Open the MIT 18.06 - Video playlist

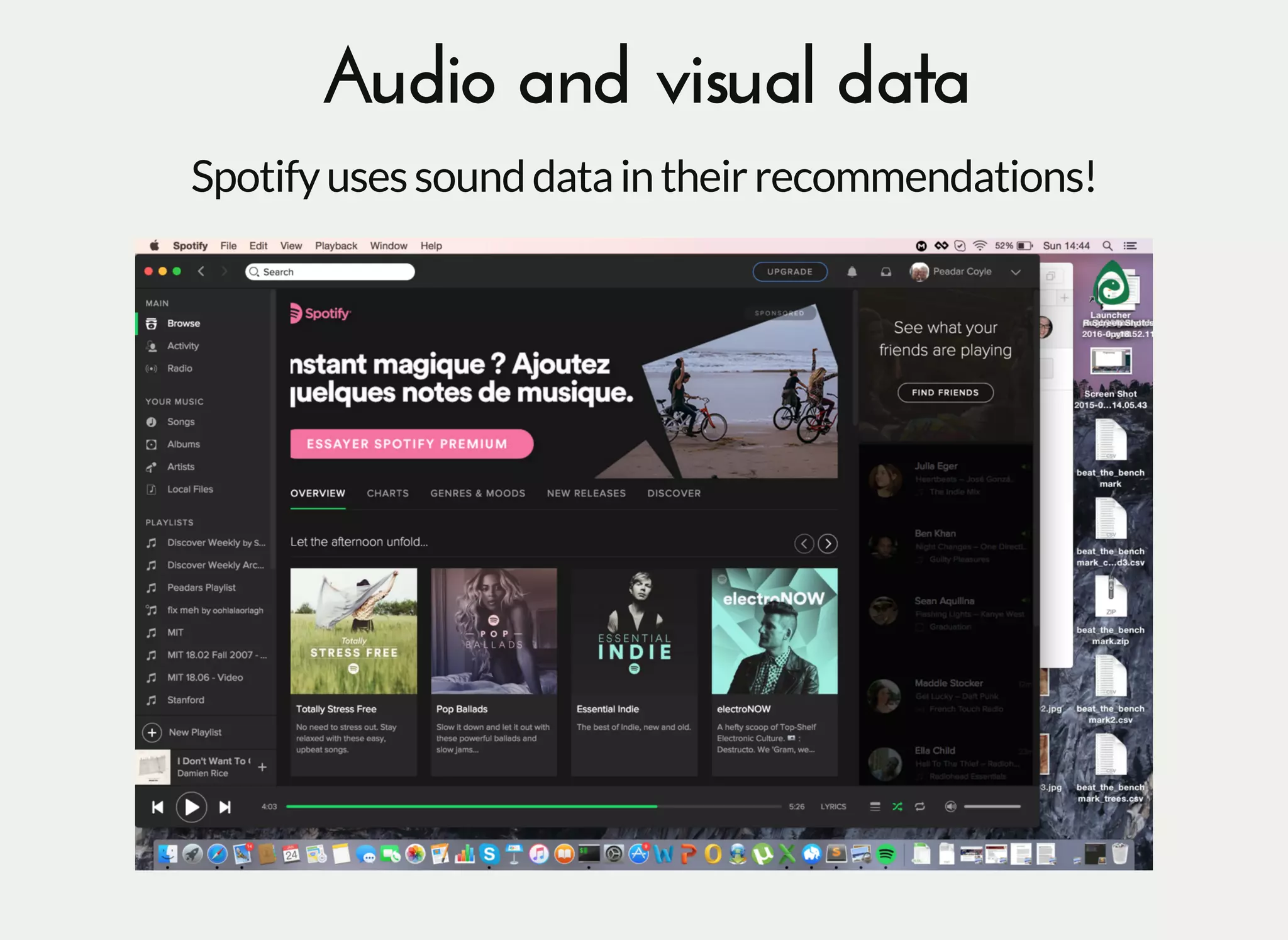pos(204,678)
